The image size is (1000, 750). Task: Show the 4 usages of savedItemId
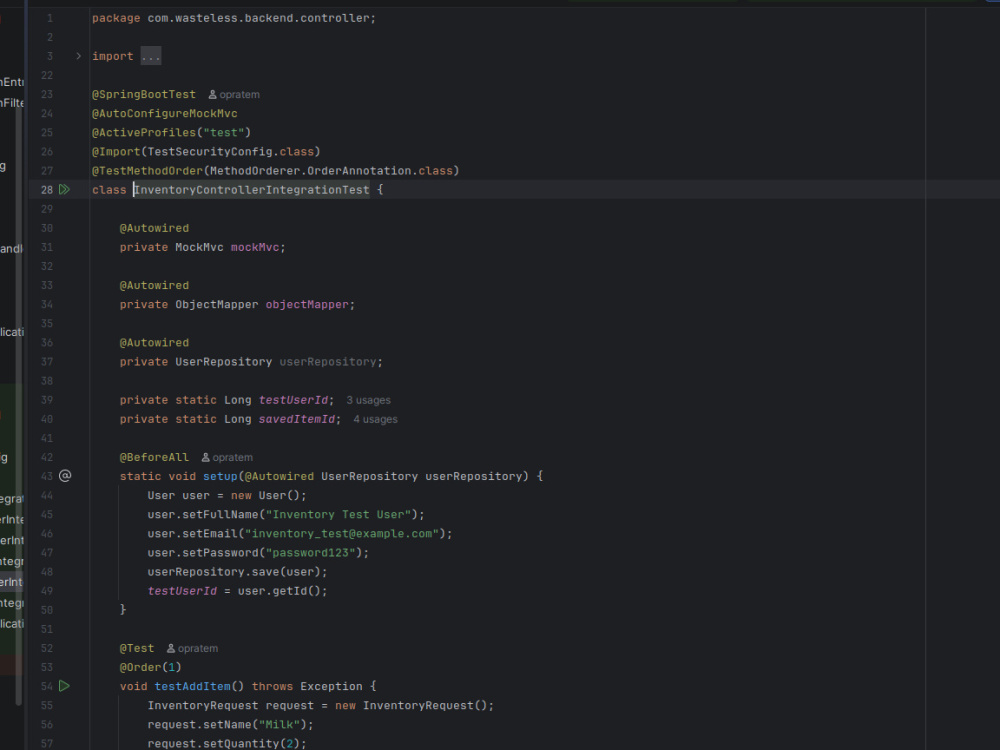[x=376, y=419]
